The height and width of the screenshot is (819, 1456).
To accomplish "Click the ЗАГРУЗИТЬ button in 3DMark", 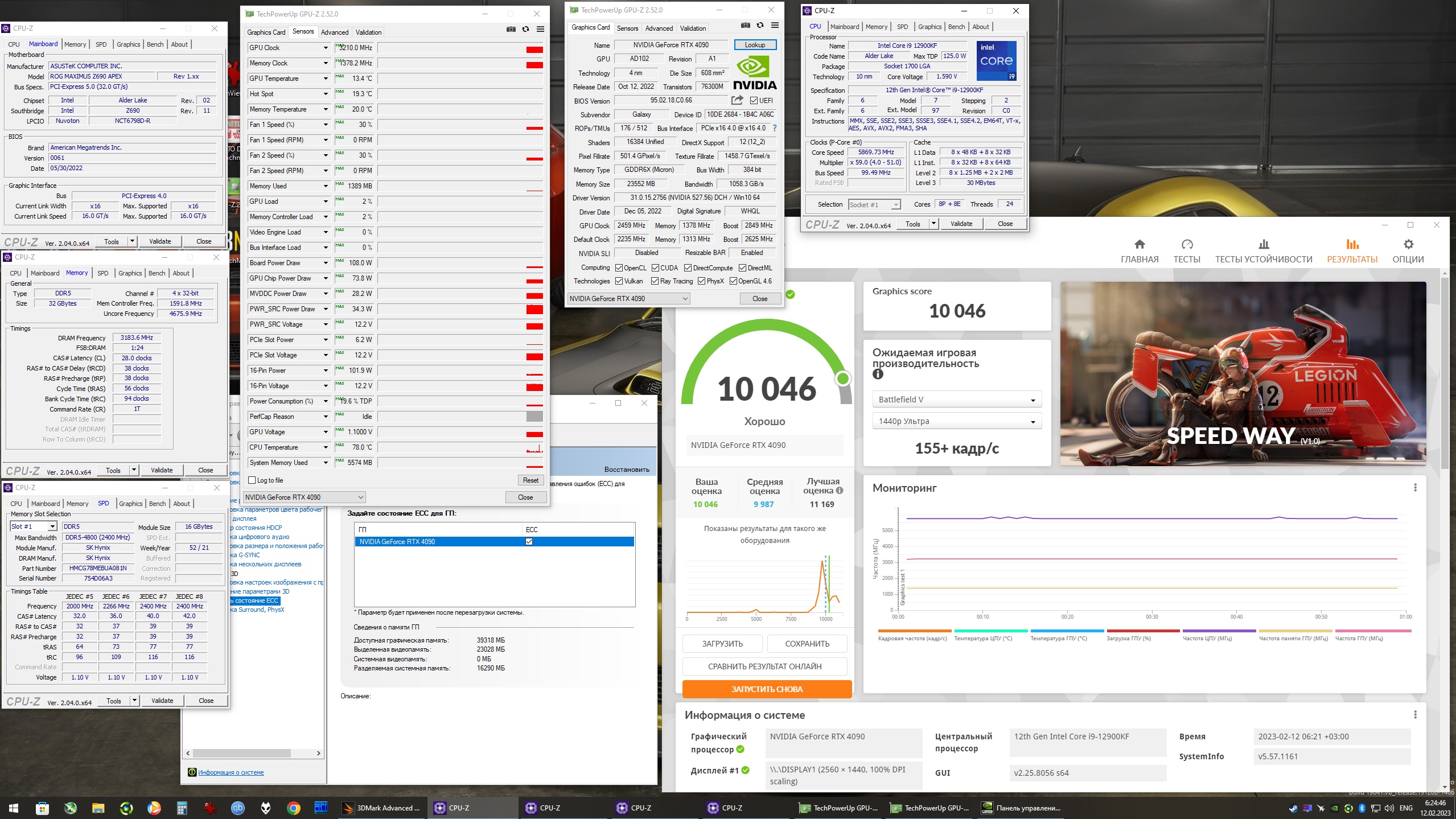I will 722,644.
